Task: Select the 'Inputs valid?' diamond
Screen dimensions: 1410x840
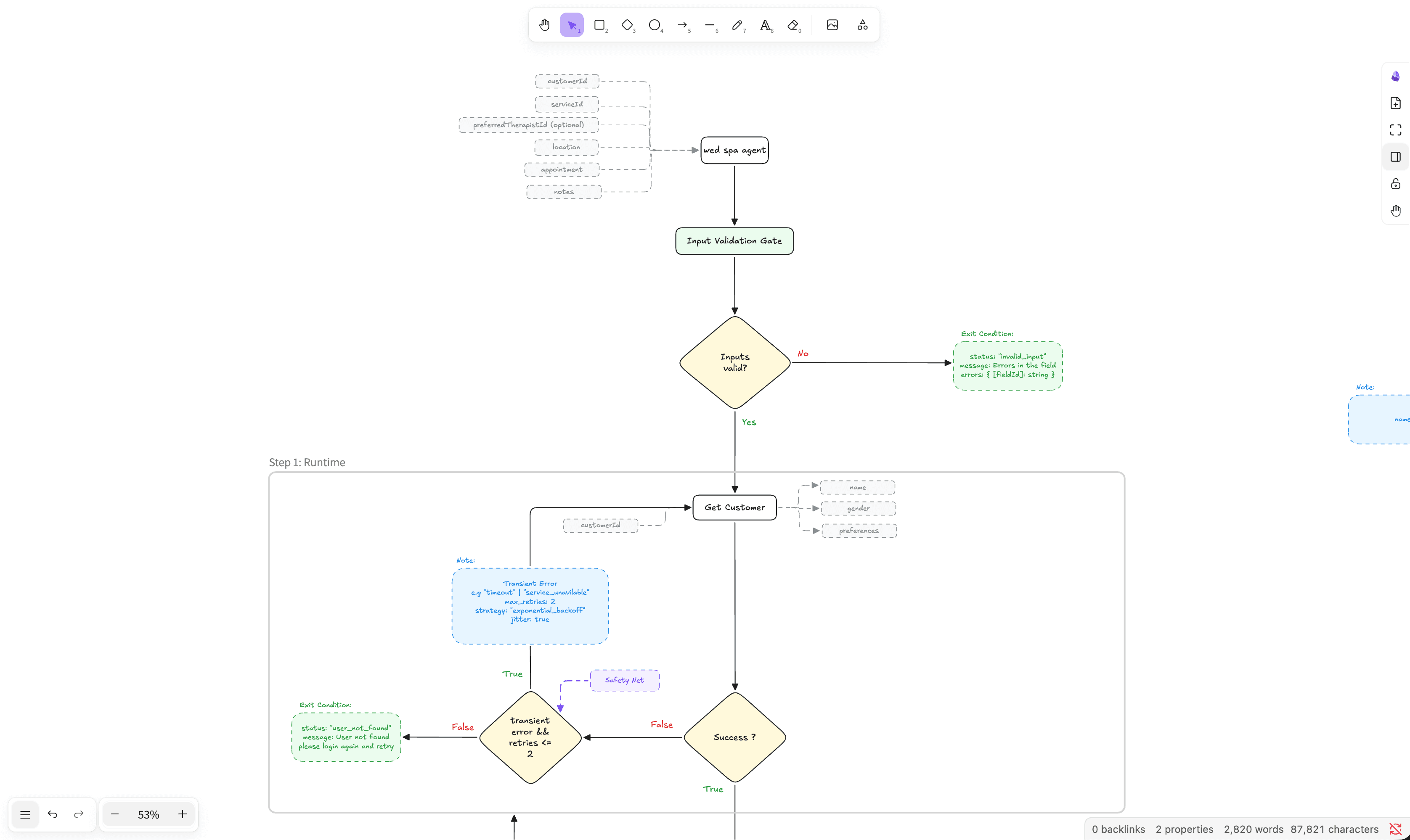Action: [x=735, y=362]
